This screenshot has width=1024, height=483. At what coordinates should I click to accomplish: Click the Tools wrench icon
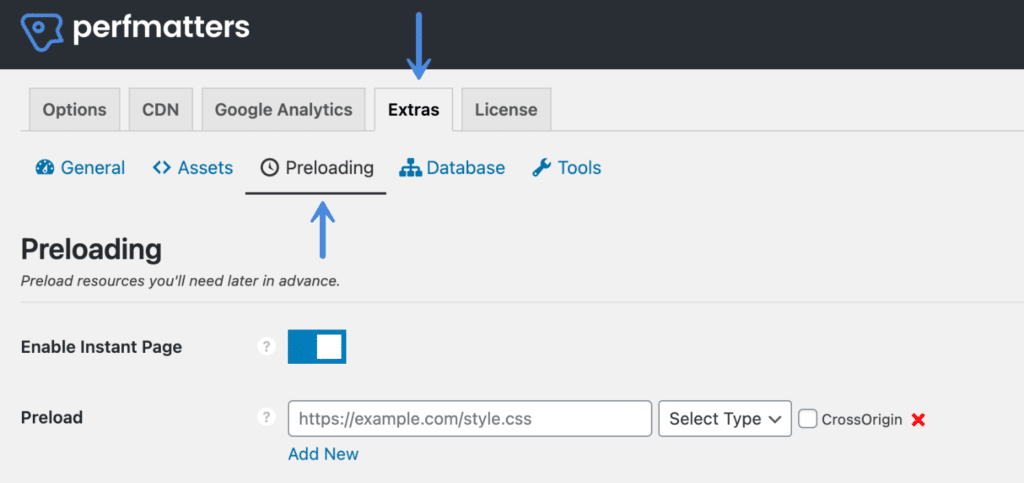(541, 168)
